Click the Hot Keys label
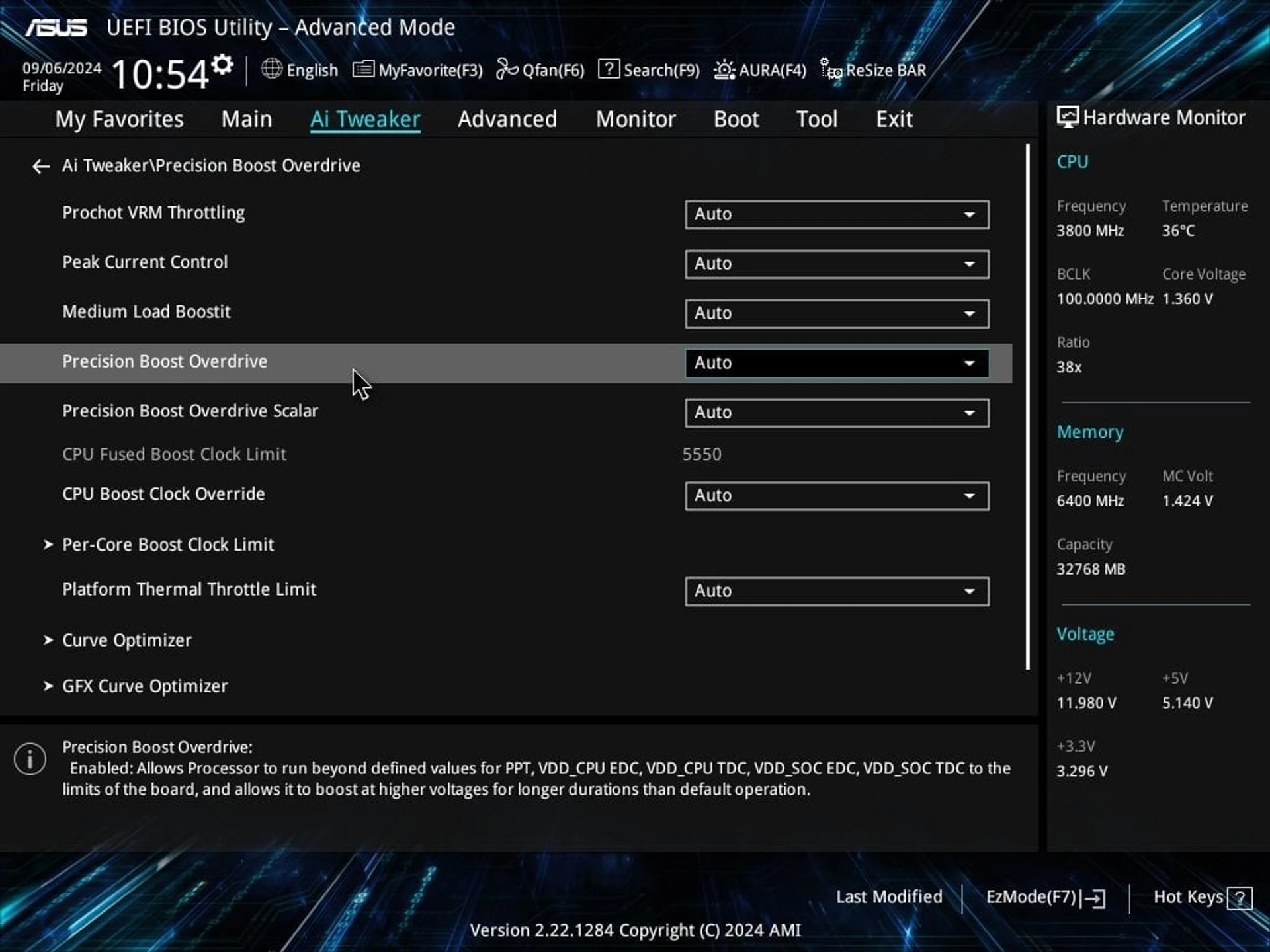This screenshot has height=952, width=1270. coord(1188,897)
